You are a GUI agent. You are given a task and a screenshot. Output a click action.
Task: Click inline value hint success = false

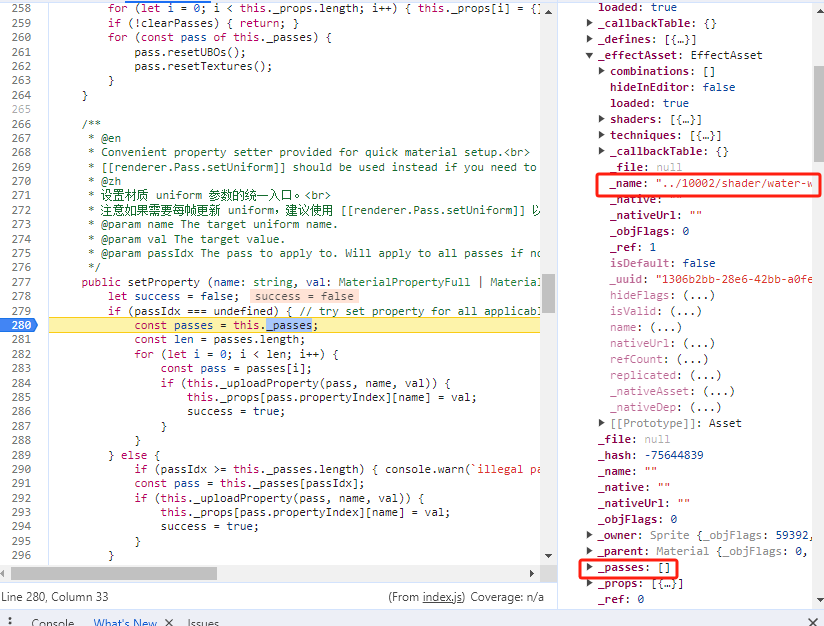tap(304, 296)
